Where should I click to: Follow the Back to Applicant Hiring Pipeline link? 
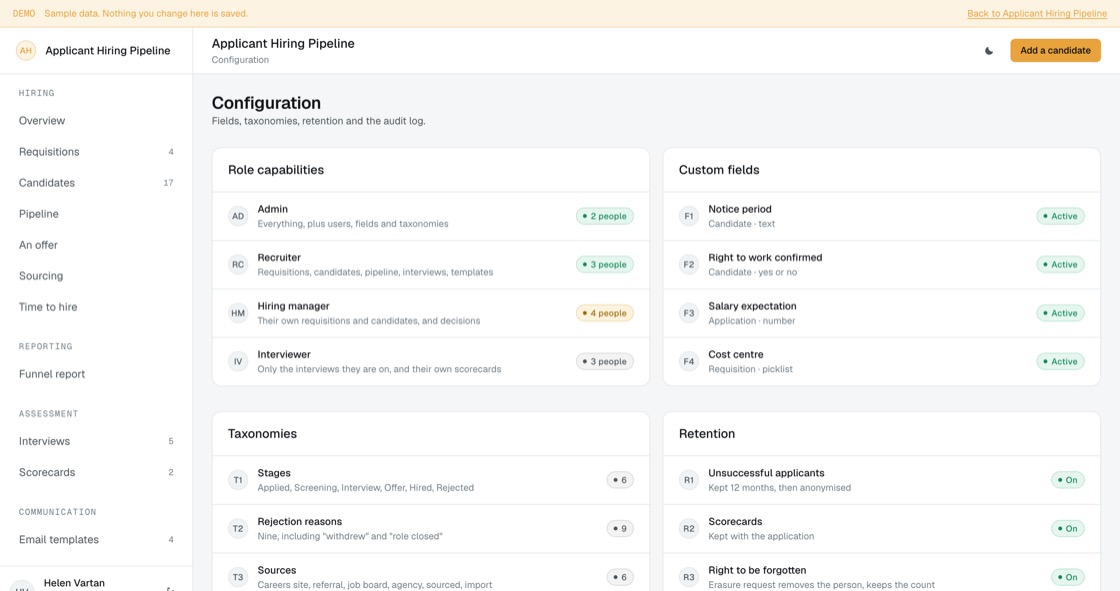pos(1036,14)
